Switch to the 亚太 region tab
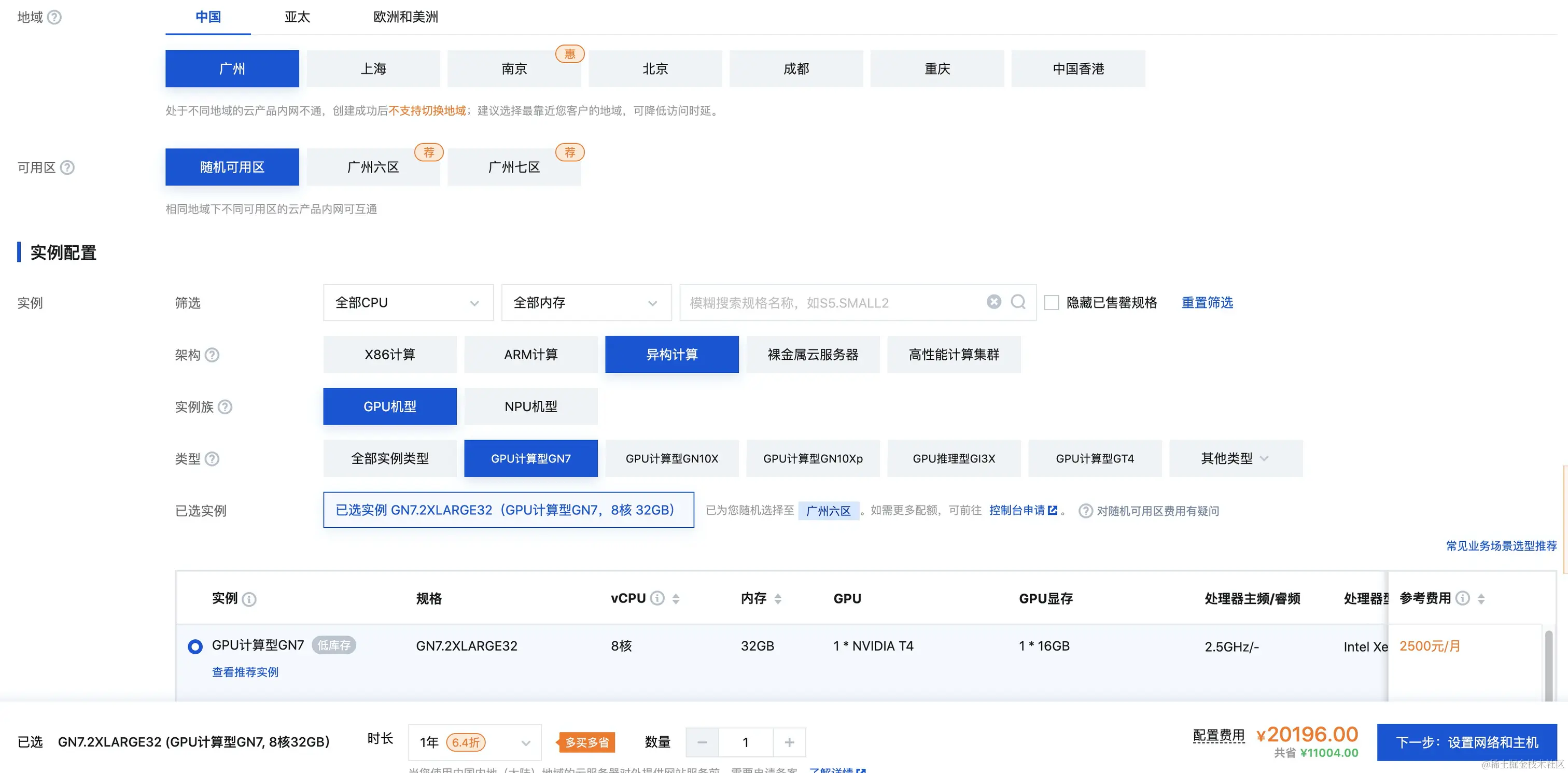1568x773 pixels. tap(297, 17)
